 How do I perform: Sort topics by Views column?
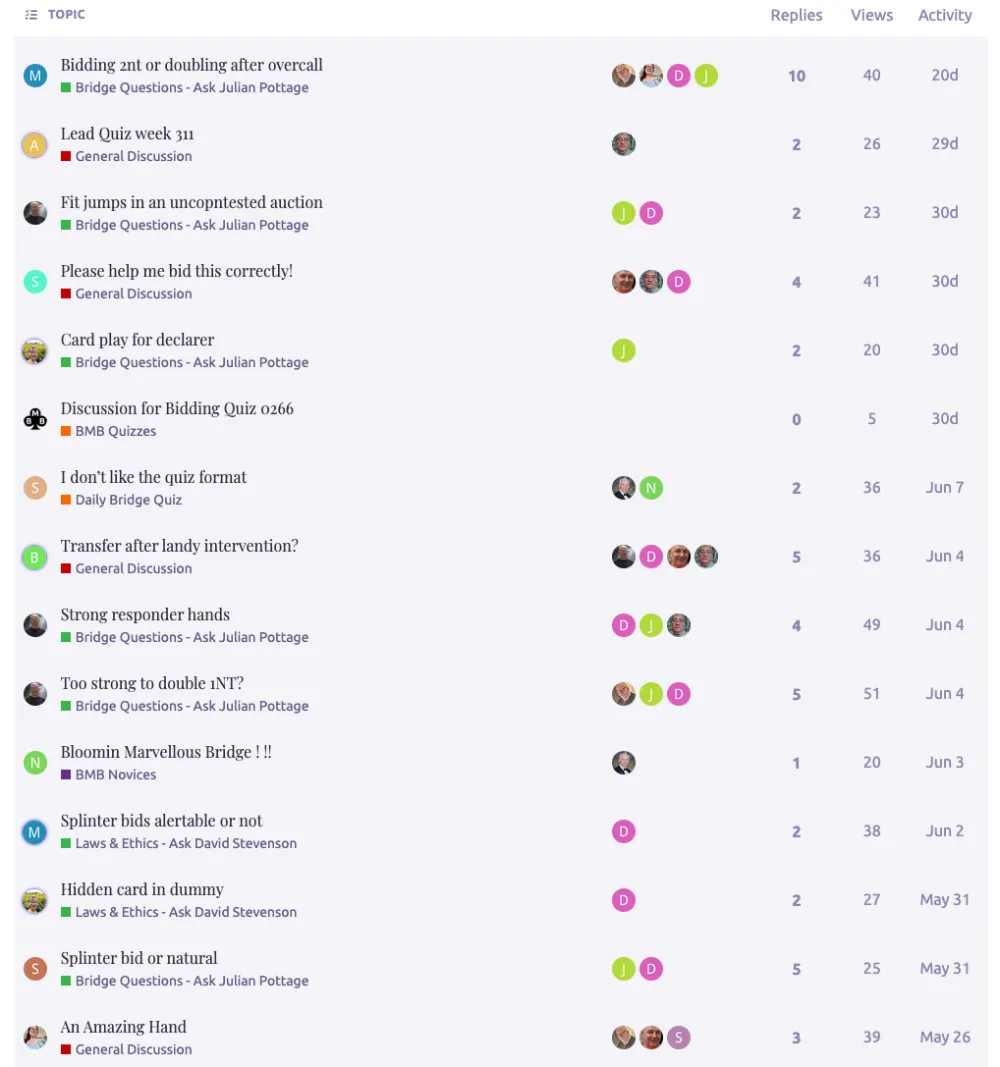871,15
